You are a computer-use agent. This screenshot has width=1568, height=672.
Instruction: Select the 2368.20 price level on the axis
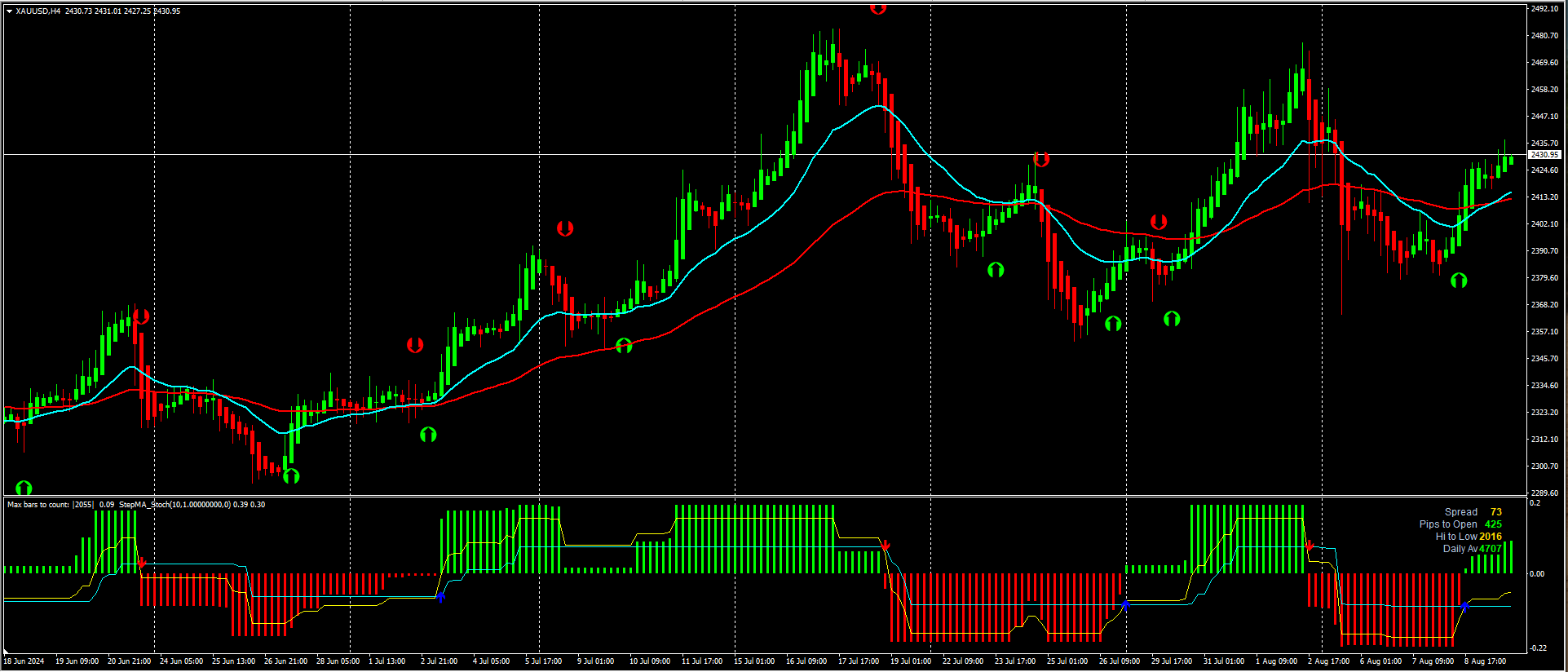pos(1544,305)
